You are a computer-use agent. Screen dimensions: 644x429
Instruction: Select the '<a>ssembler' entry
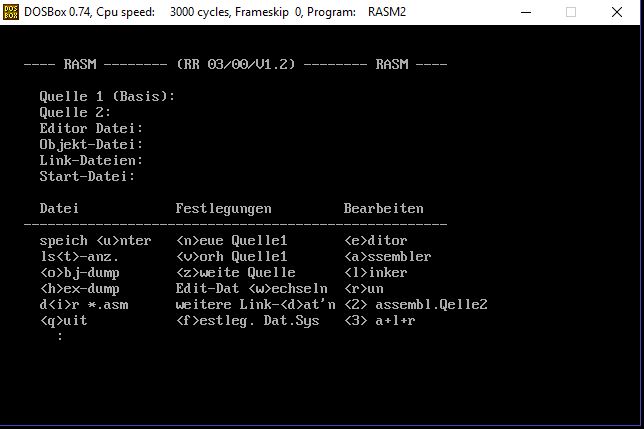387,257
